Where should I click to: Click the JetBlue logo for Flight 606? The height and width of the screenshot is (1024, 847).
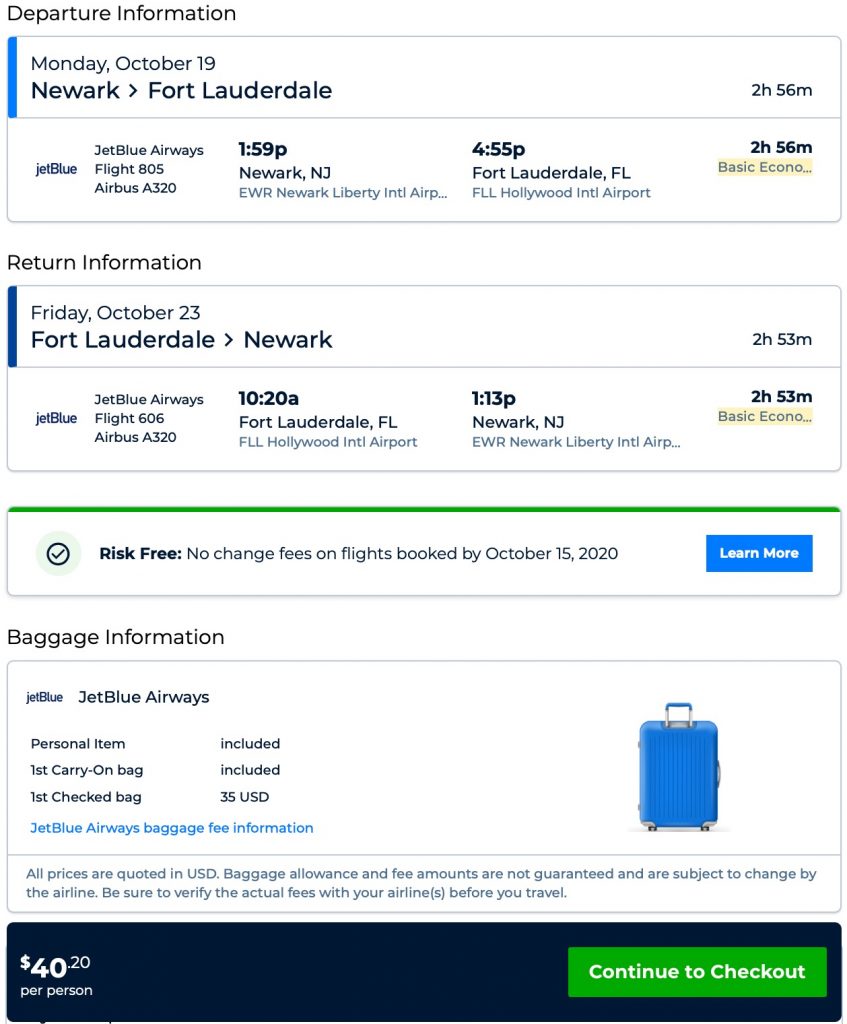[x=56, y=418]
